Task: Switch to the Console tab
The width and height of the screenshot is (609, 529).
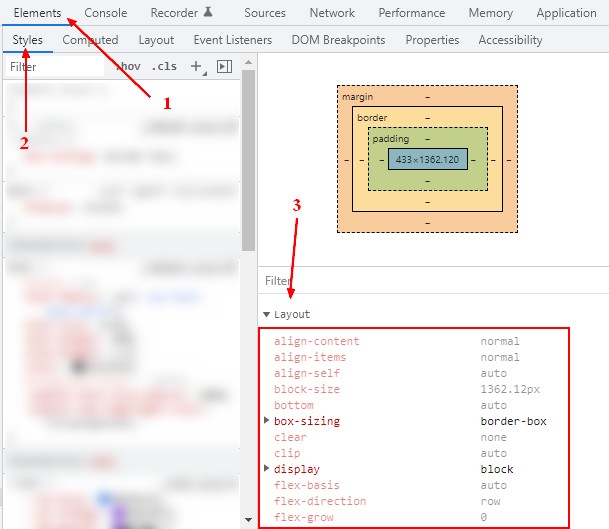Action: pyautogui.click(x=105, y=13)
